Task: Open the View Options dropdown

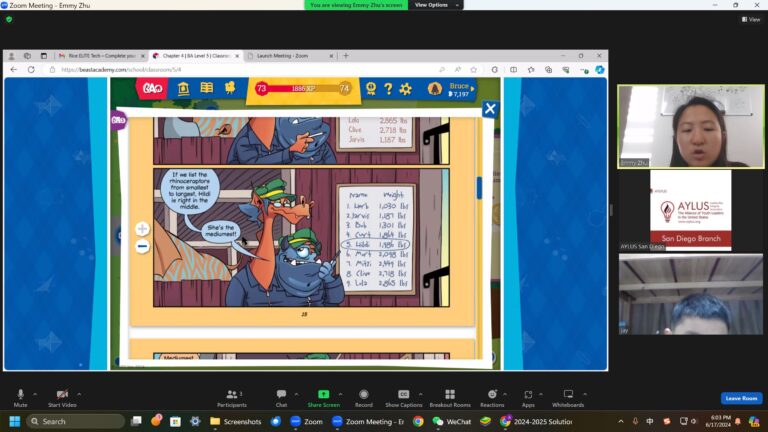Action: [x=435, y=5]
